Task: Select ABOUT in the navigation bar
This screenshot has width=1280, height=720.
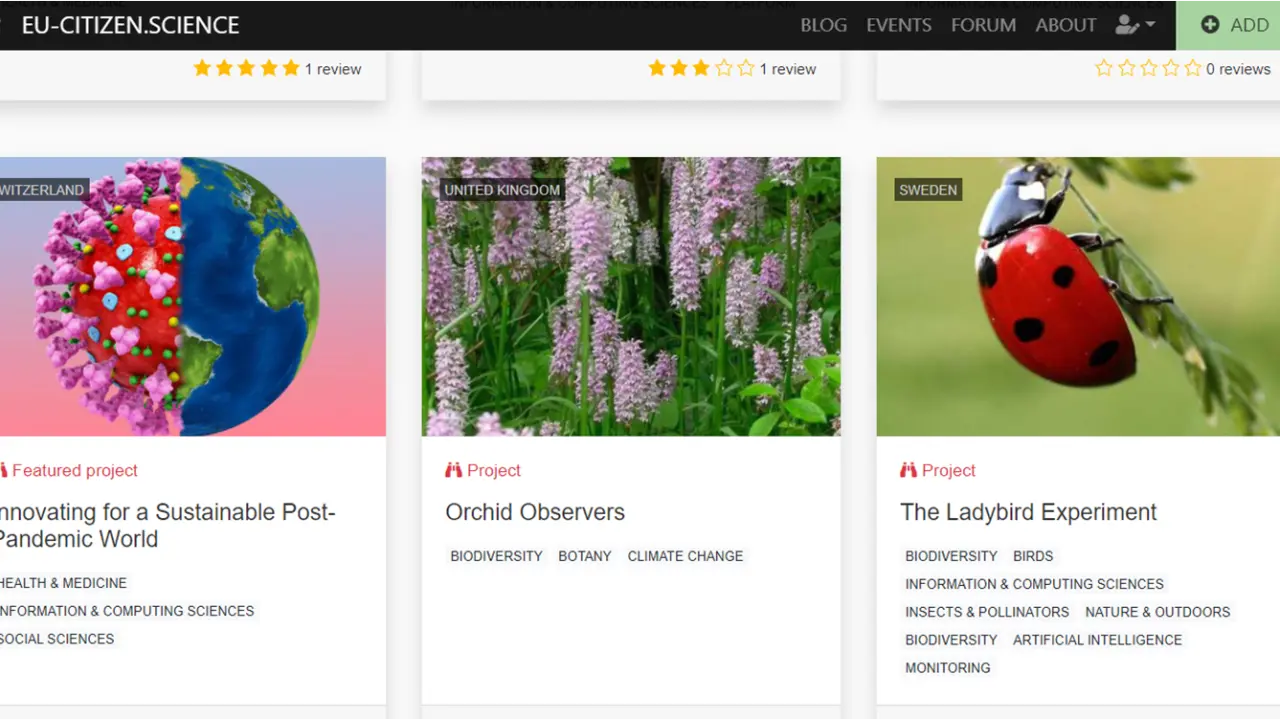Action: click(x=1065, y=25)
